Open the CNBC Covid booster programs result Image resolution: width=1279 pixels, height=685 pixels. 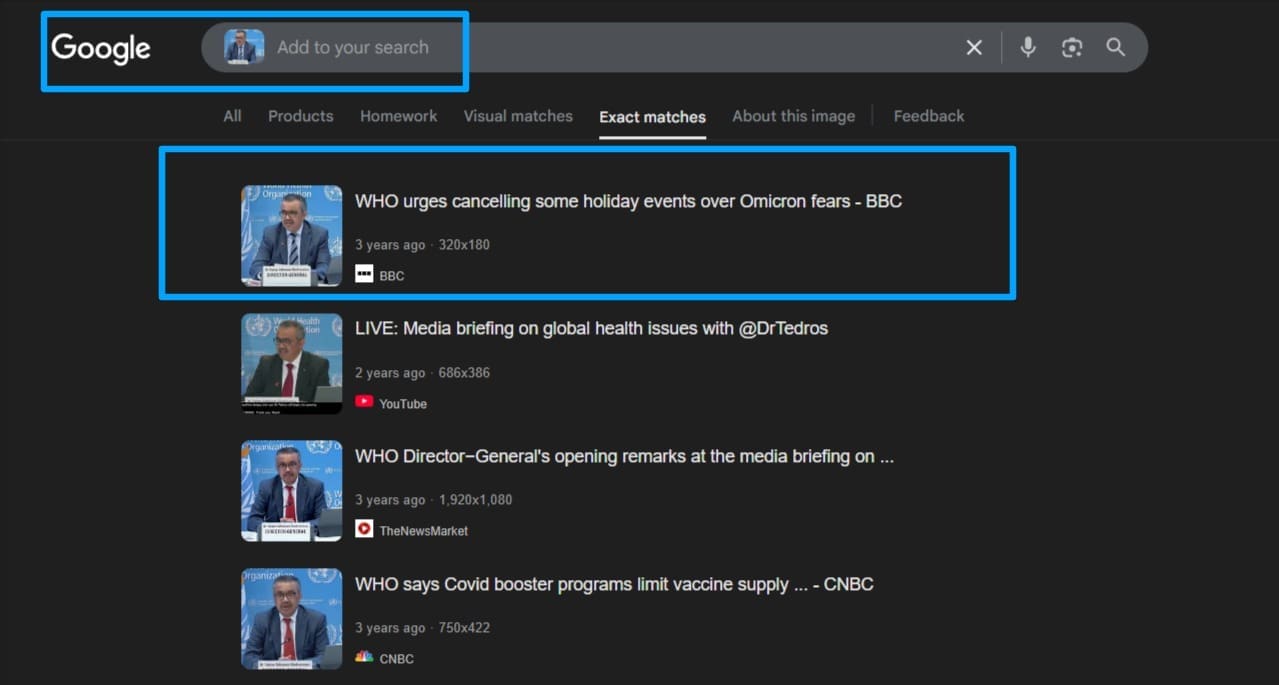pyautogui.click(x=614, y=584)
